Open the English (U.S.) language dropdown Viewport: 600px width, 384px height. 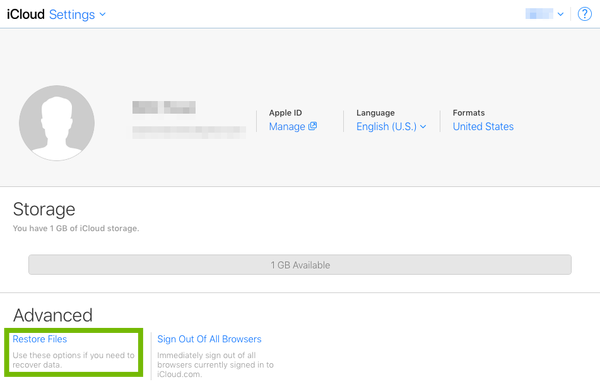(x=391, y=127)
